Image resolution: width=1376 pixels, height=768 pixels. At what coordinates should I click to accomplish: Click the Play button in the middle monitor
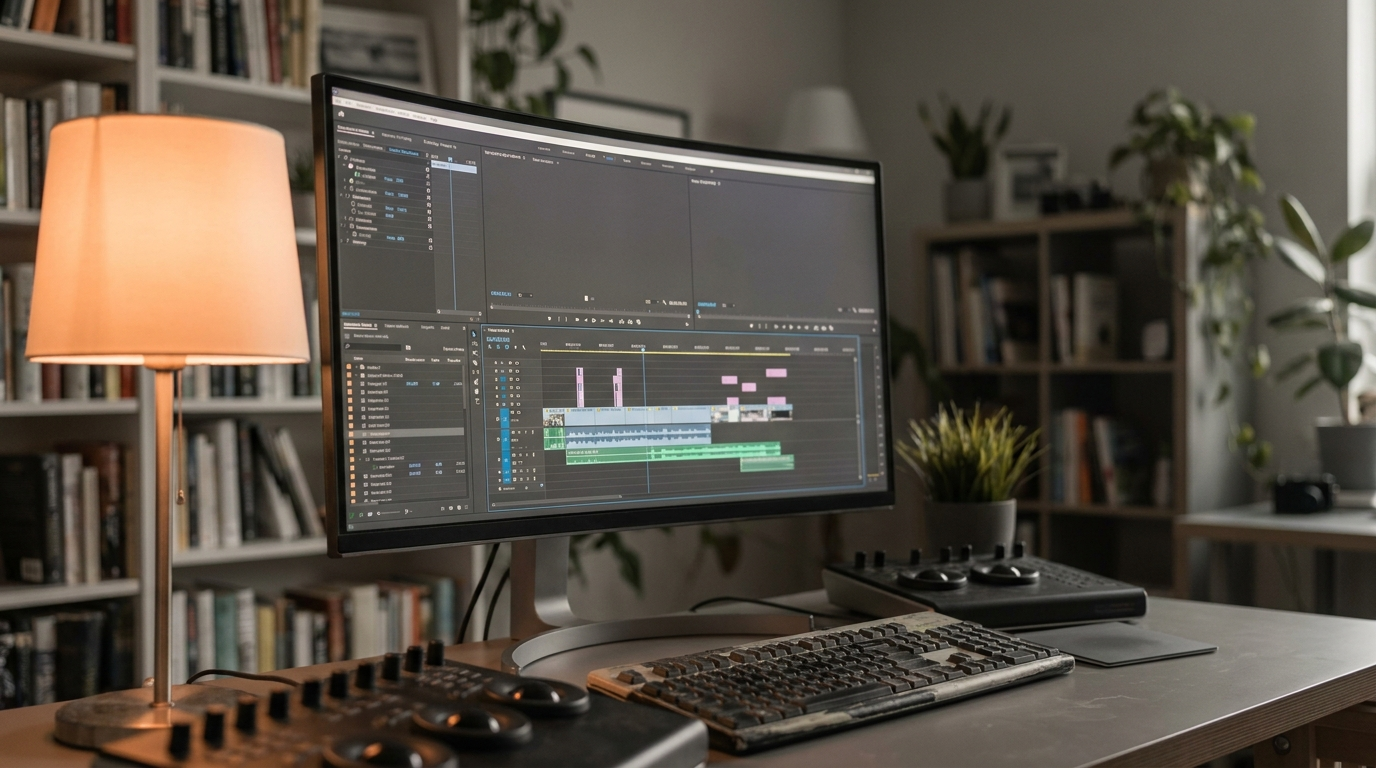click(594, 320)
